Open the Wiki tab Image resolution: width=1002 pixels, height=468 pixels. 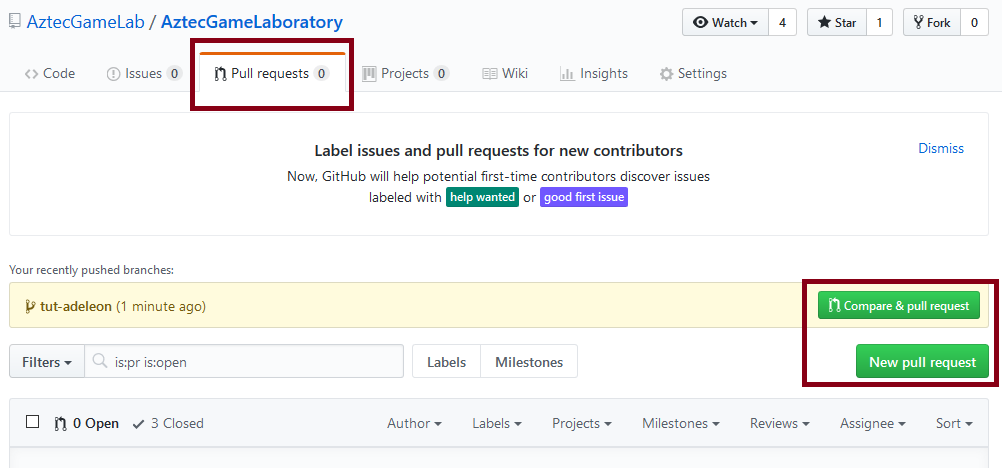[x=505, y=74]
